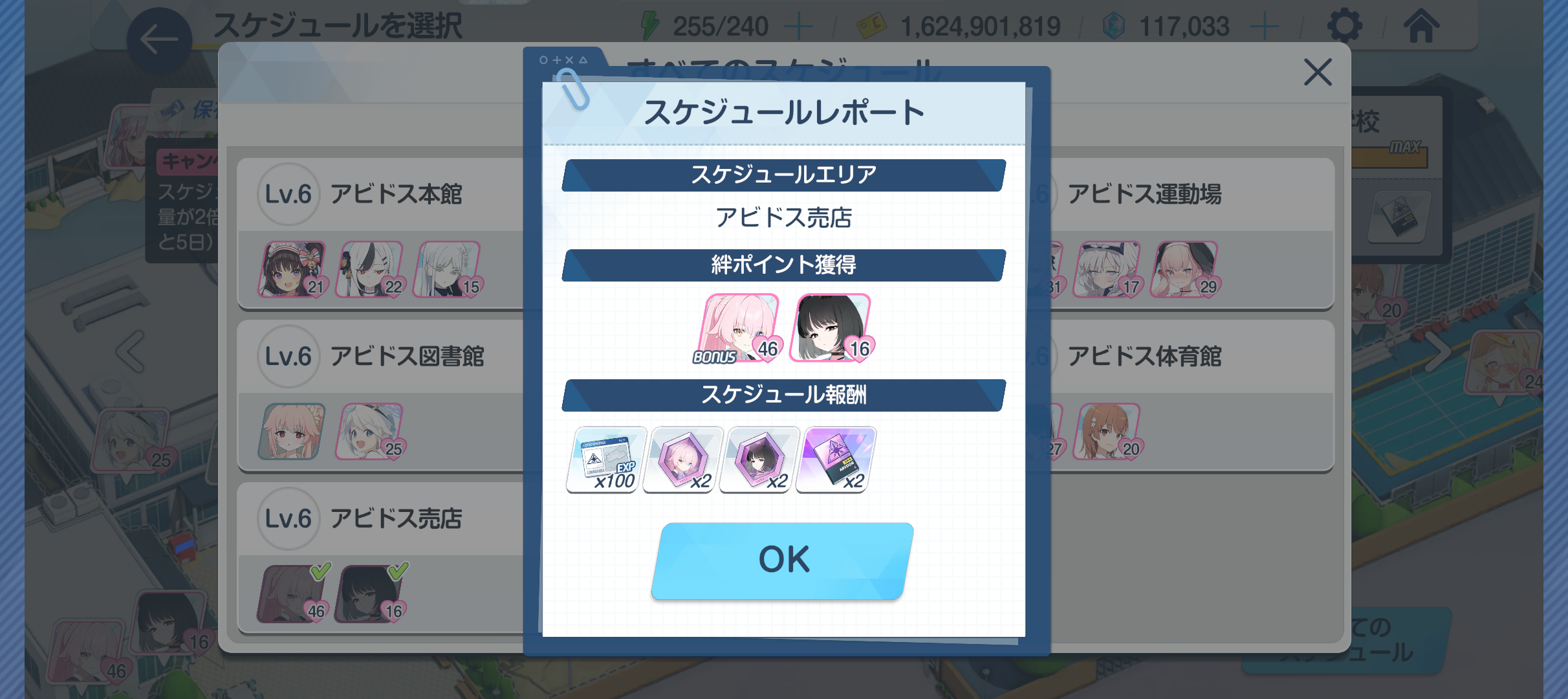Go to previous area with left chevron

point(131,352)
